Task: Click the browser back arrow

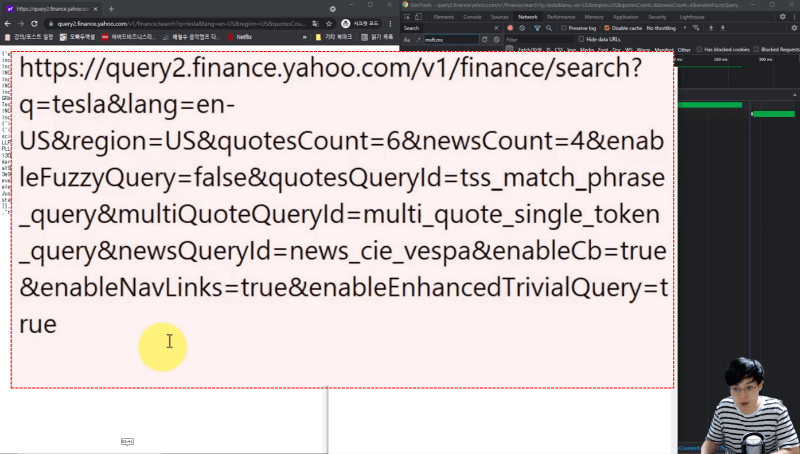Action: pos(9,23)
